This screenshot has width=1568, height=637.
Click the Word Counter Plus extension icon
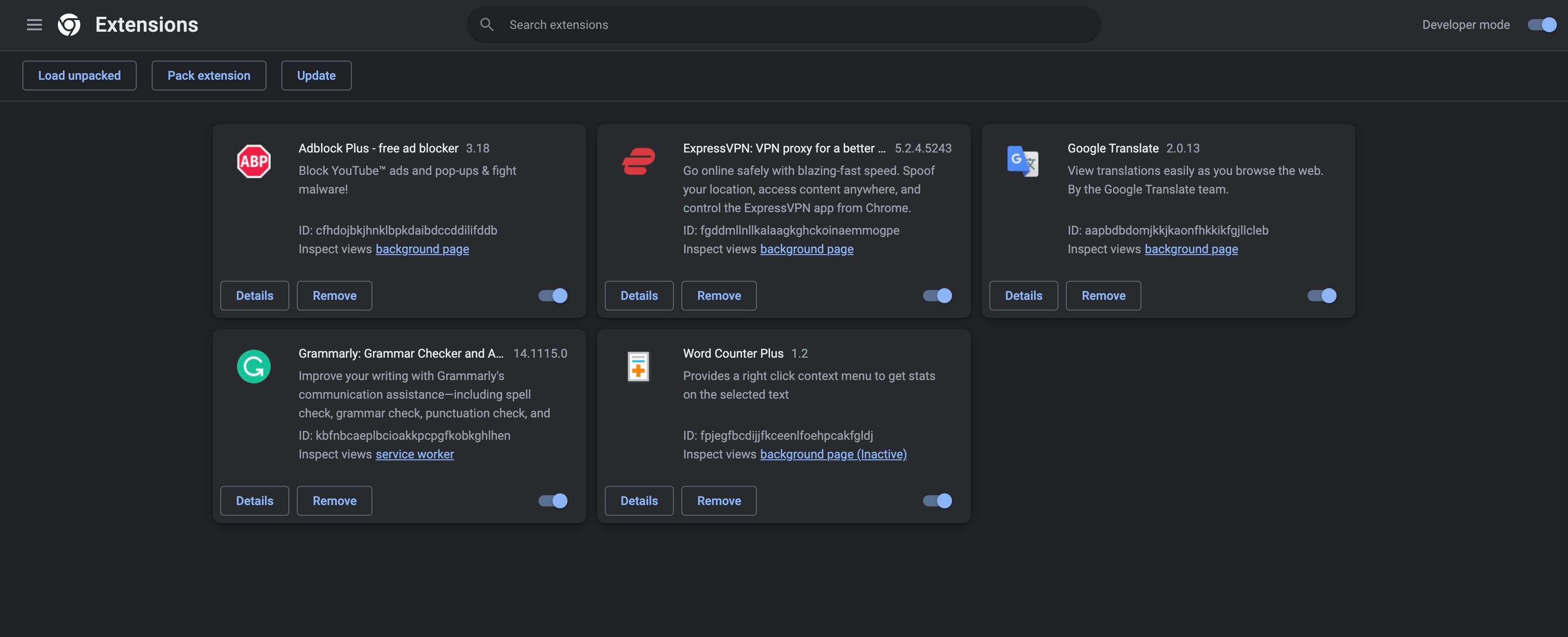[636, 365]
